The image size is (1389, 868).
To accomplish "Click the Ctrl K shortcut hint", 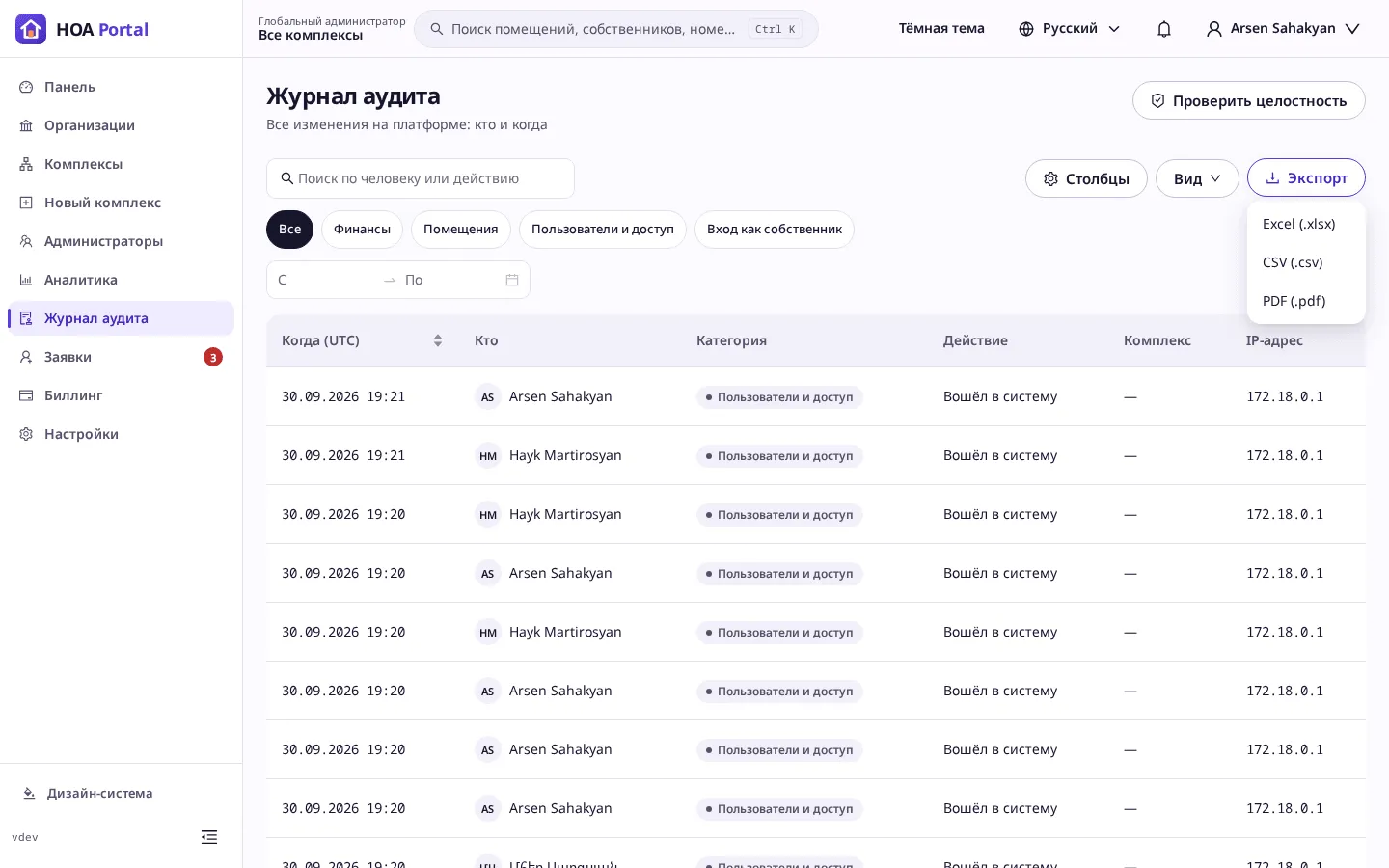I will [776, 29].
